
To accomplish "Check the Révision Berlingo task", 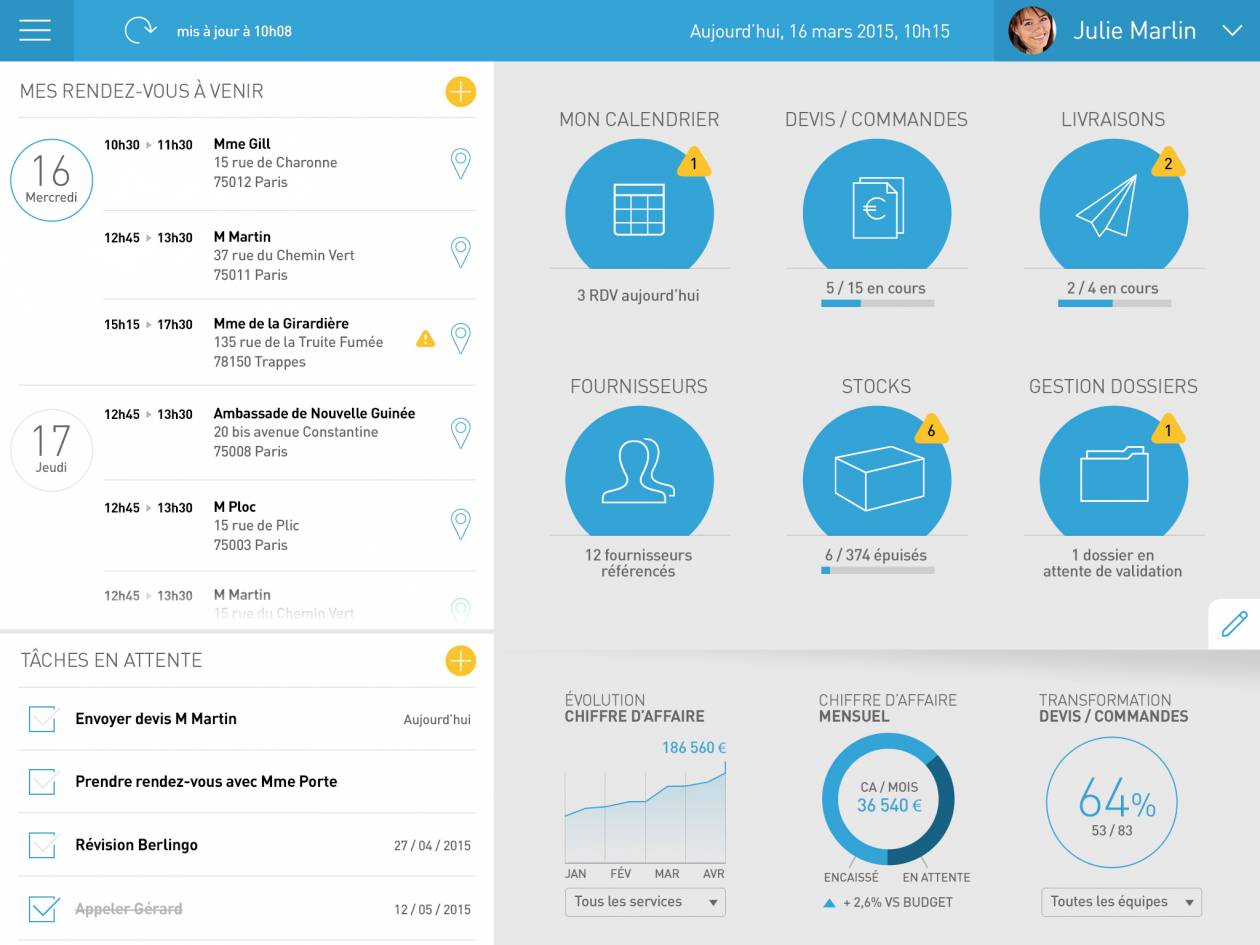I will point(43,845).
